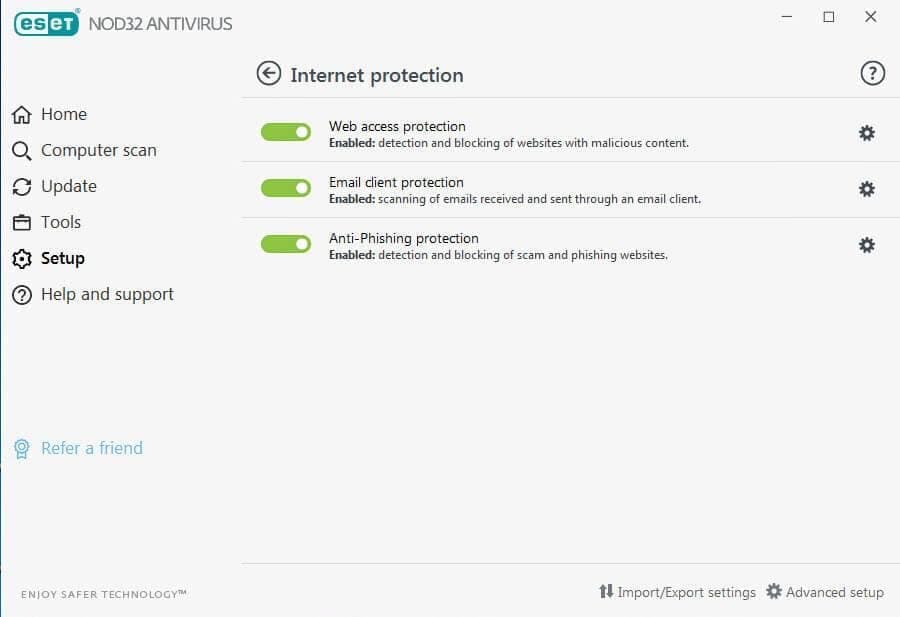Open Email client protection gear settings

coord(866,188)
